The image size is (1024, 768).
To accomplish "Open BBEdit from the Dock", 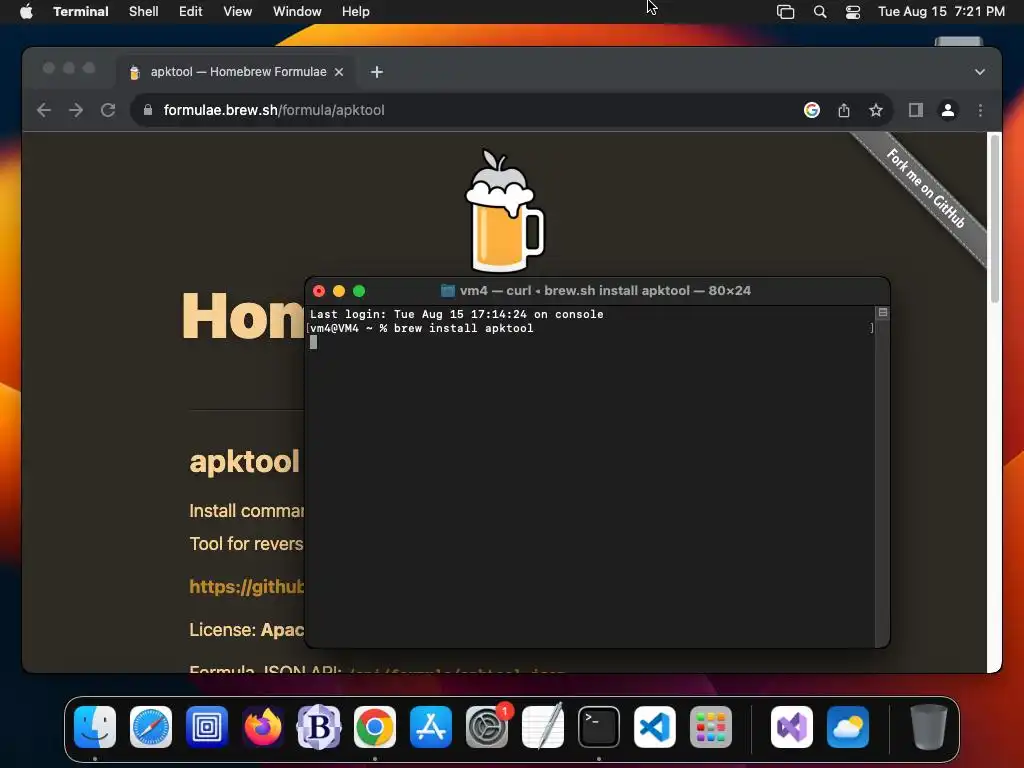I will click(x=319, y=727).
